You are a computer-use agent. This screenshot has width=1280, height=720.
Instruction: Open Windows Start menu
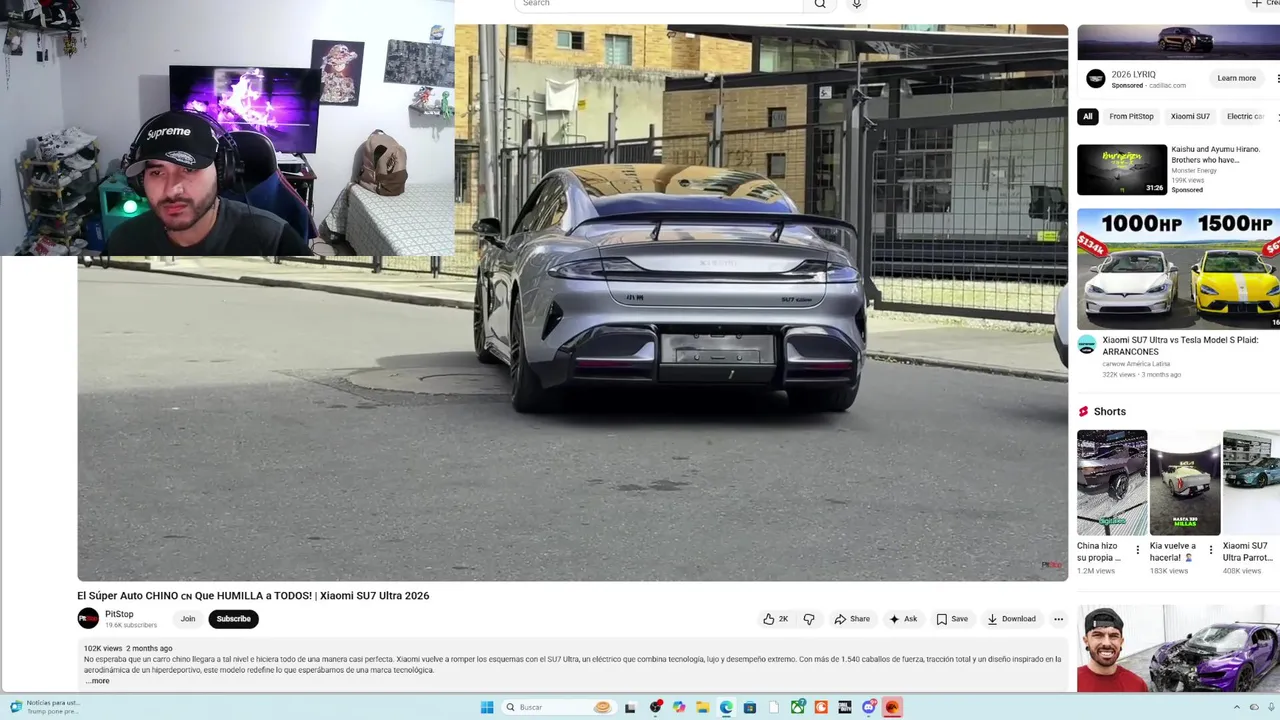(487, 707)
